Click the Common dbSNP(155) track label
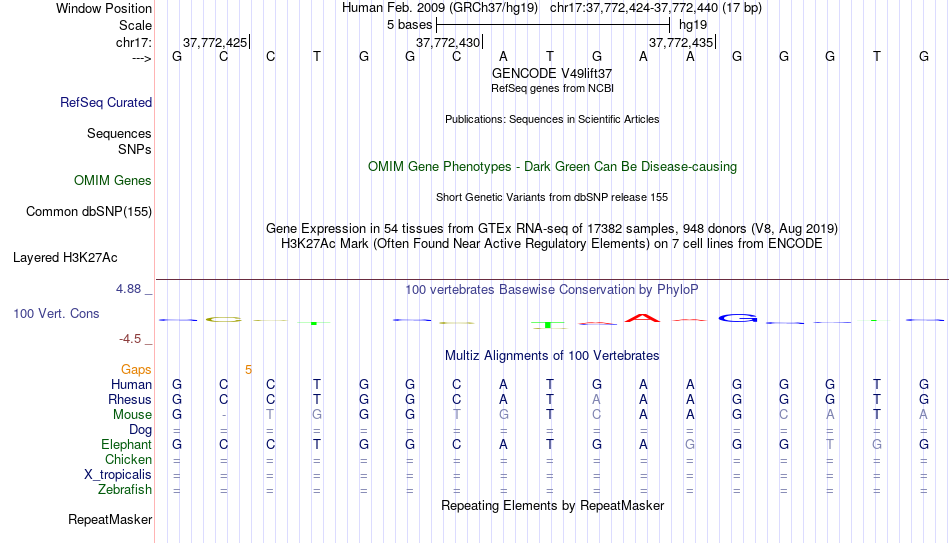The image size is (950, 543). pos(88,212)
